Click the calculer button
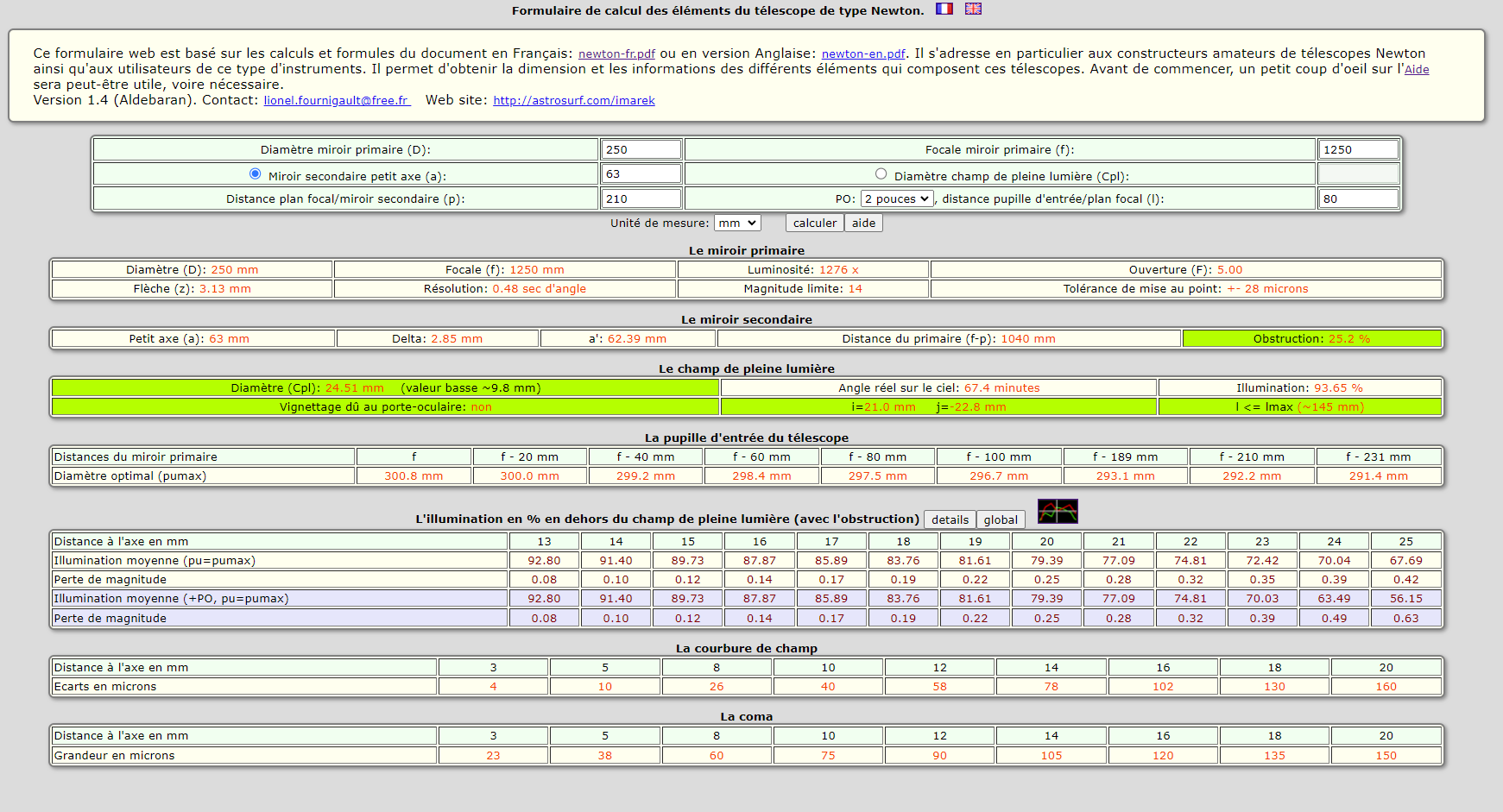This screenshot has width=1503, height=812. point(815,223)
